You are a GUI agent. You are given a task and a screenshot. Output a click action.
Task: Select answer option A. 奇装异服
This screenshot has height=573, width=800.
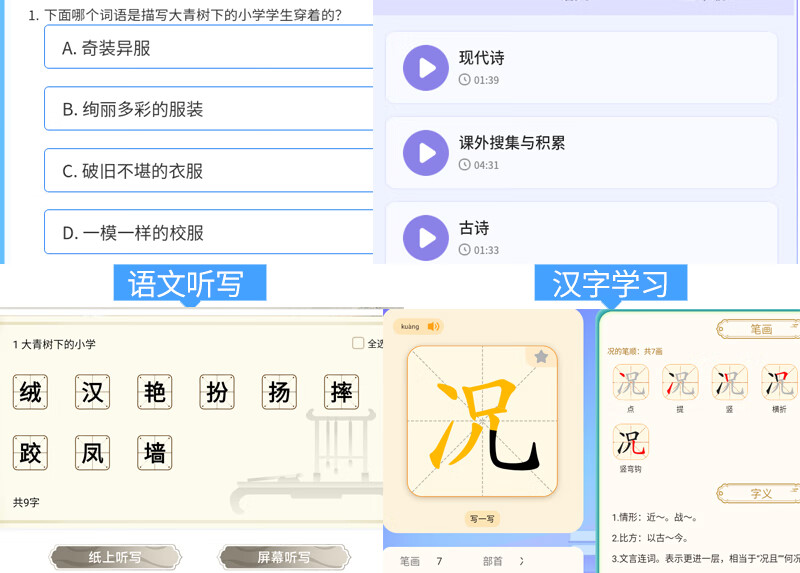209,47
